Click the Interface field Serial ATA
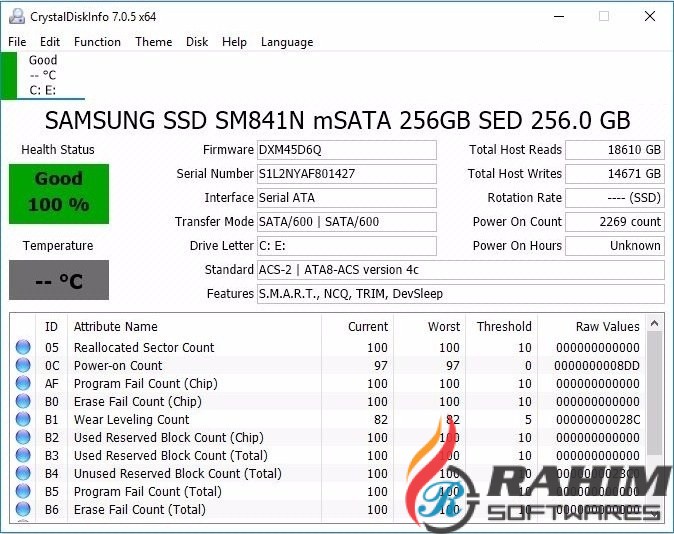The width and height of the screenshot is (674, 534). 347,198
